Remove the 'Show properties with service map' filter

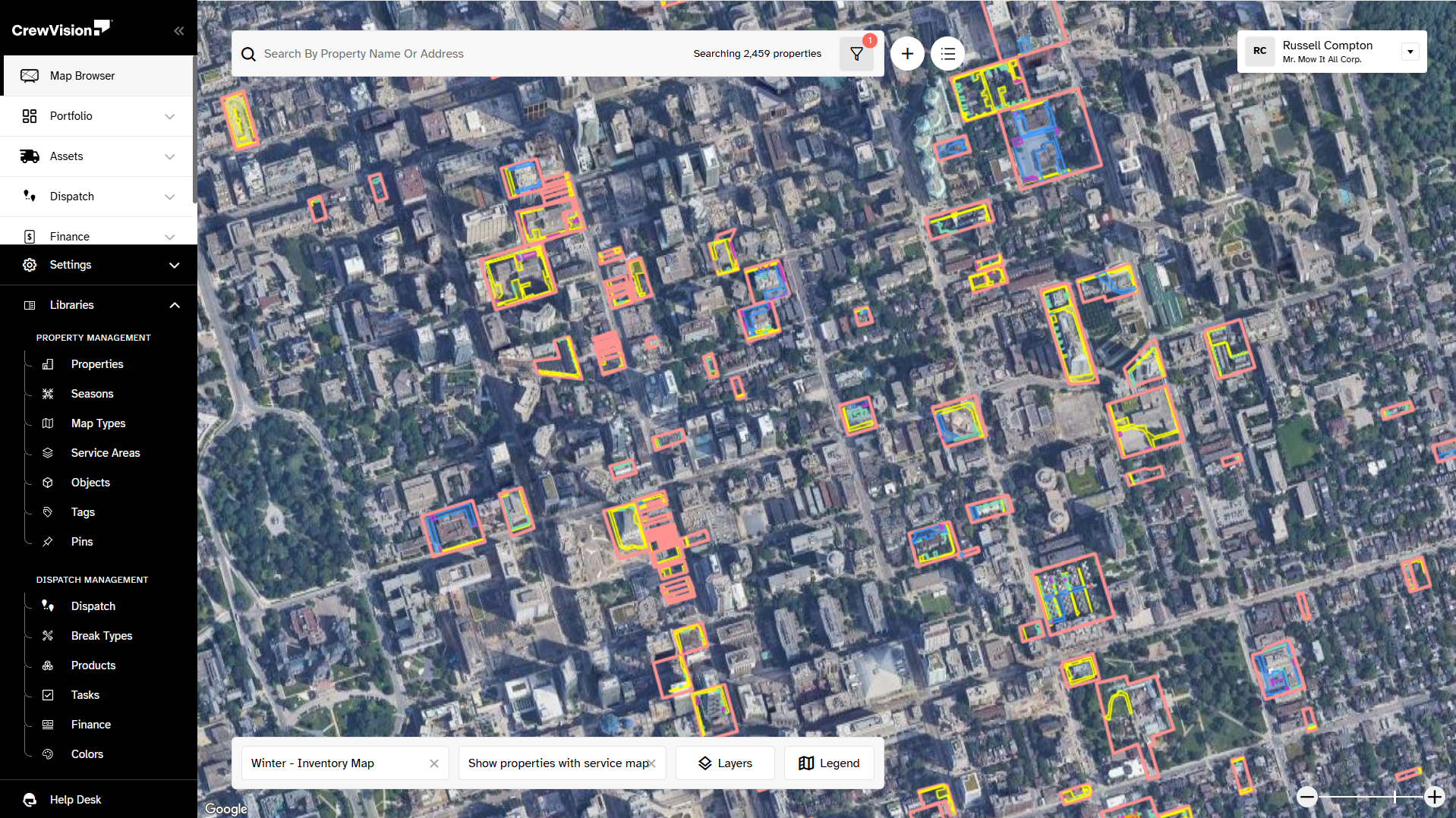coord(652,763)
